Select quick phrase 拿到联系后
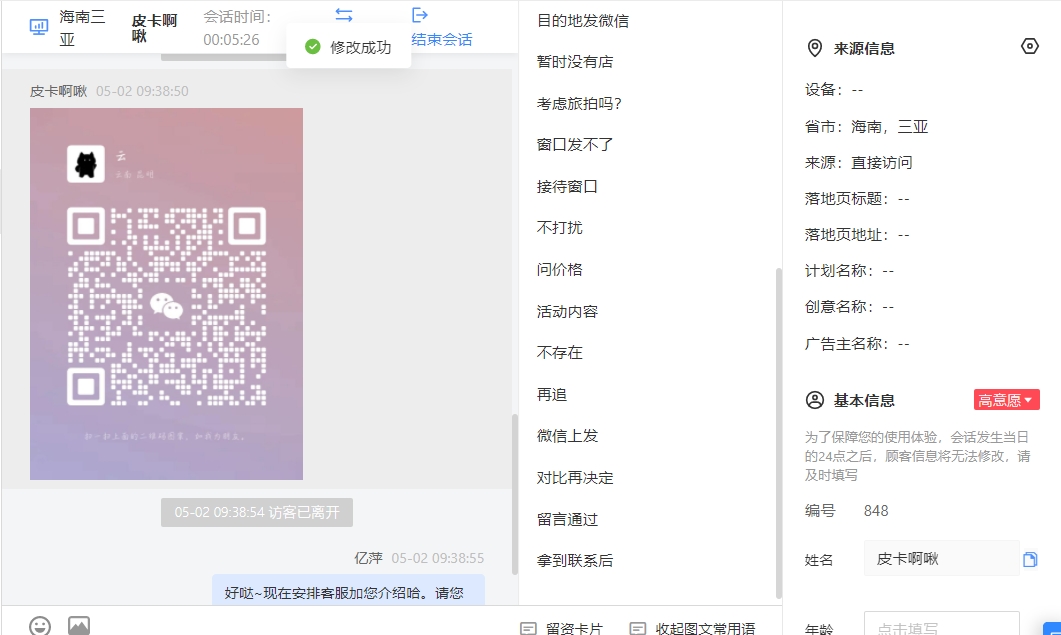Viewport: 1061px width, 635px height. (575, 561)
